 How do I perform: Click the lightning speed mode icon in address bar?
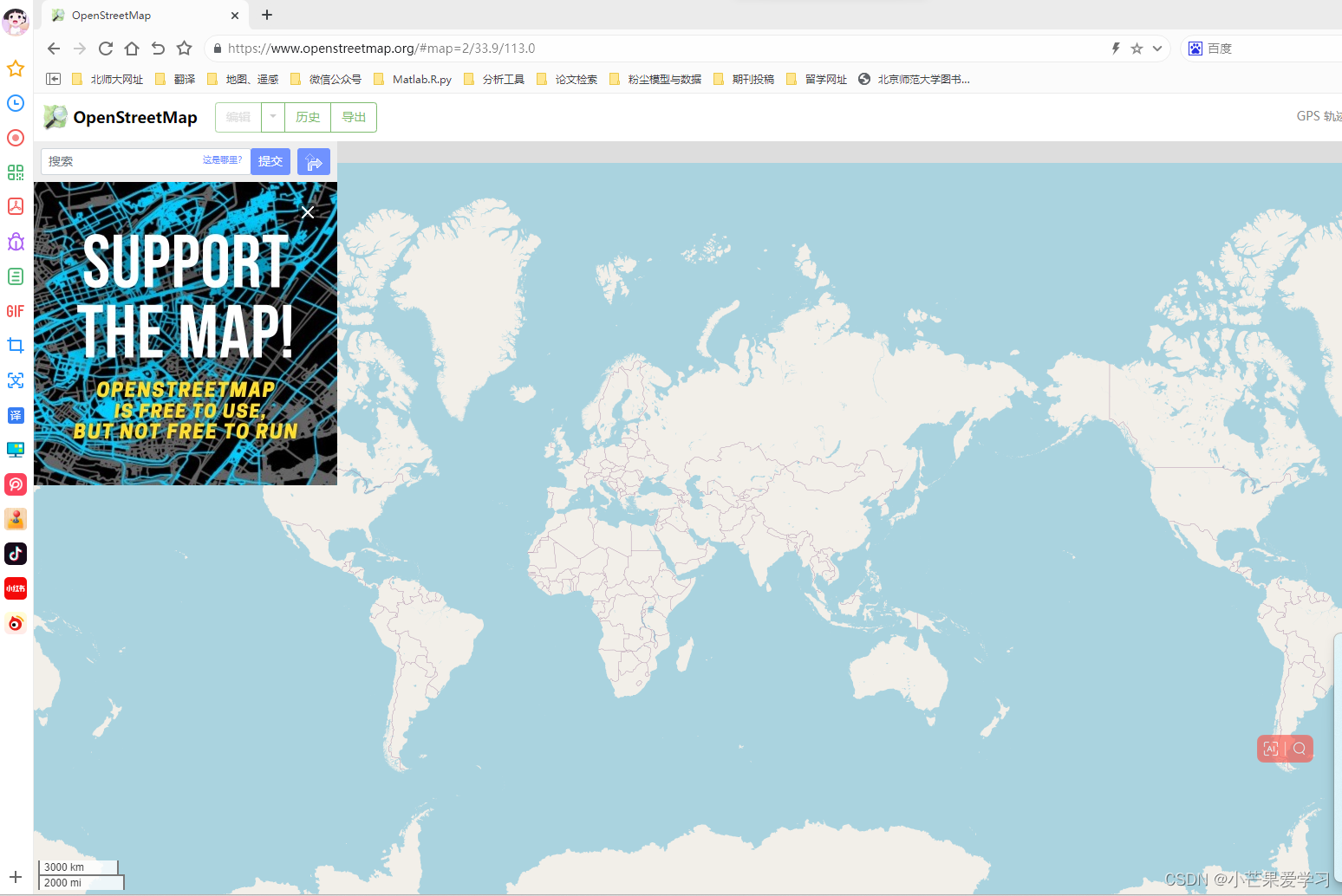pyautogui.click(x=1116, y=49)
